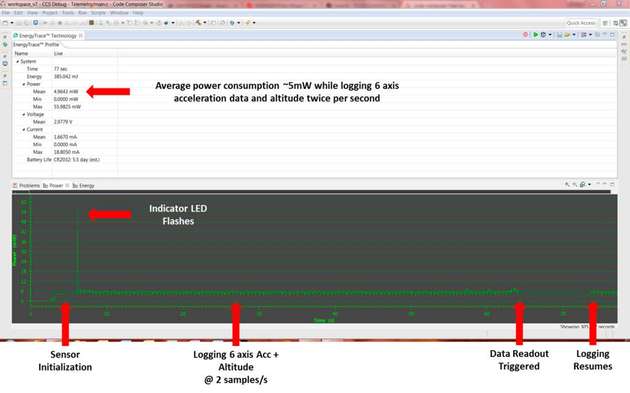Screen dimensions: 630x393
Task: Click the debug bug toolbar icon
Action: tap(166, 23)
